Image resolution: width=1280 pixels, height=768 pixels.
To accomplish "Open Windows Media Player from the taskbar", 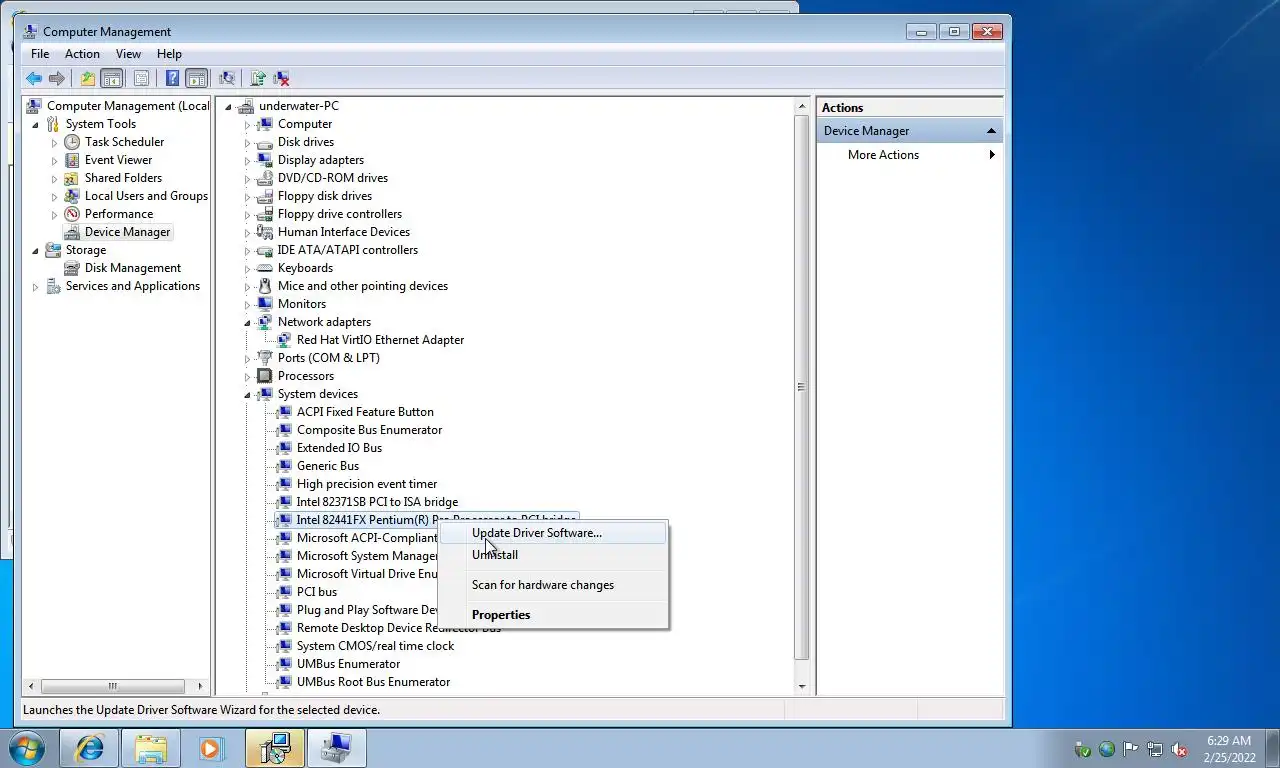I will 211,748.
